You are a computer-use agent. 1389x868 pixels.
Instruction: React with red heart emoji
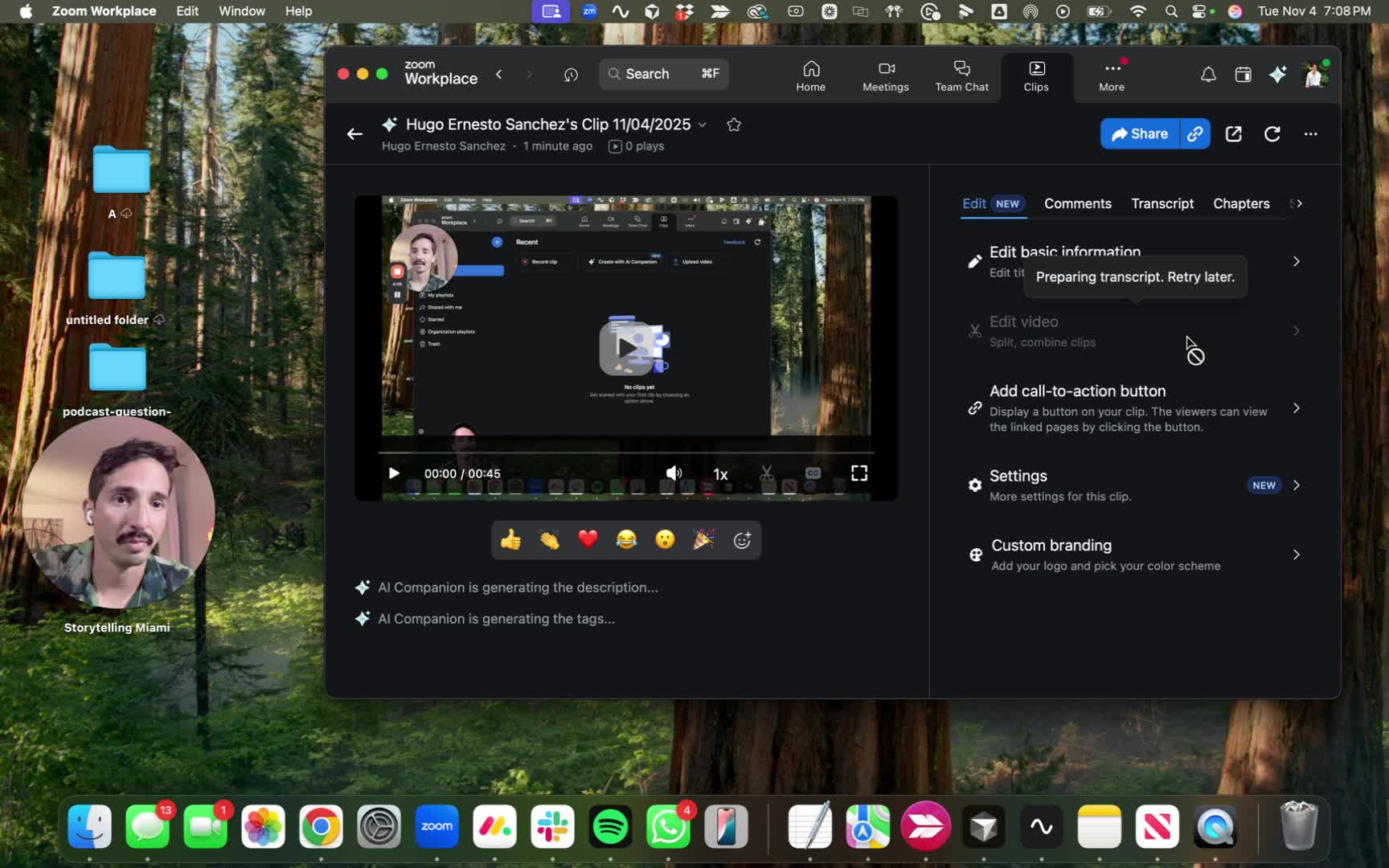[x=588, y=539]
